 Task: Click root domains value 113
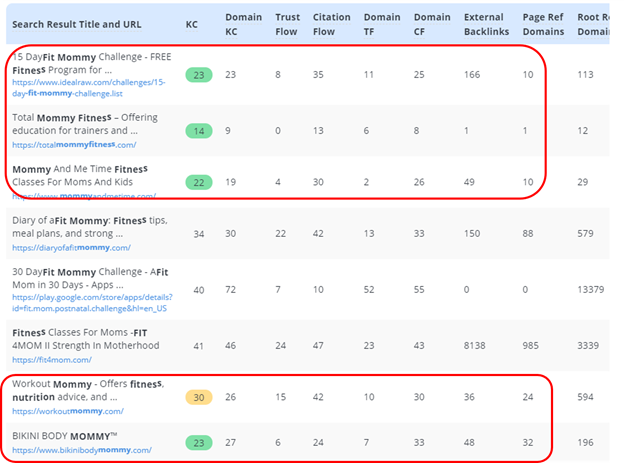[x=585, y=74]
